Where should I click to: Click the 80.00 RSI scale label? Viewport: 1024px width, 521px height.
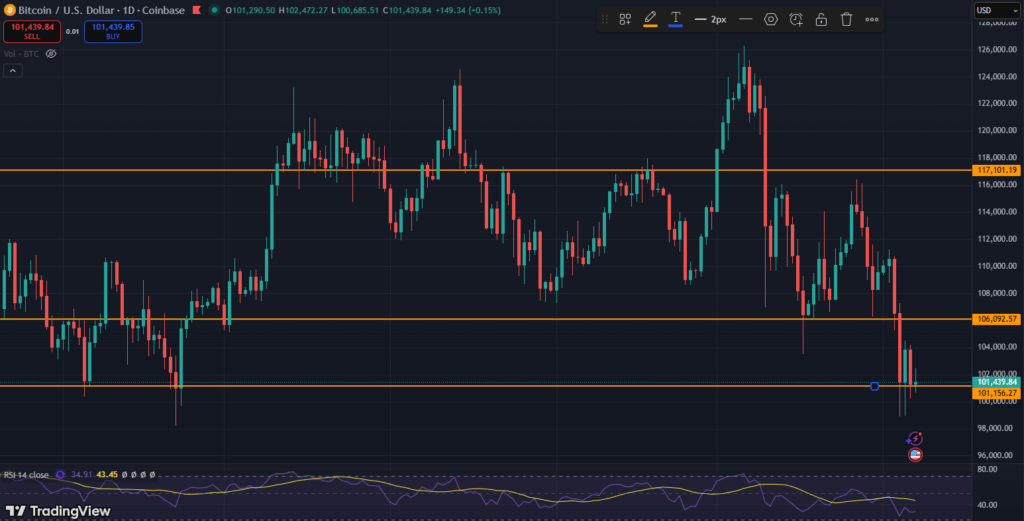tap(987, 469)
